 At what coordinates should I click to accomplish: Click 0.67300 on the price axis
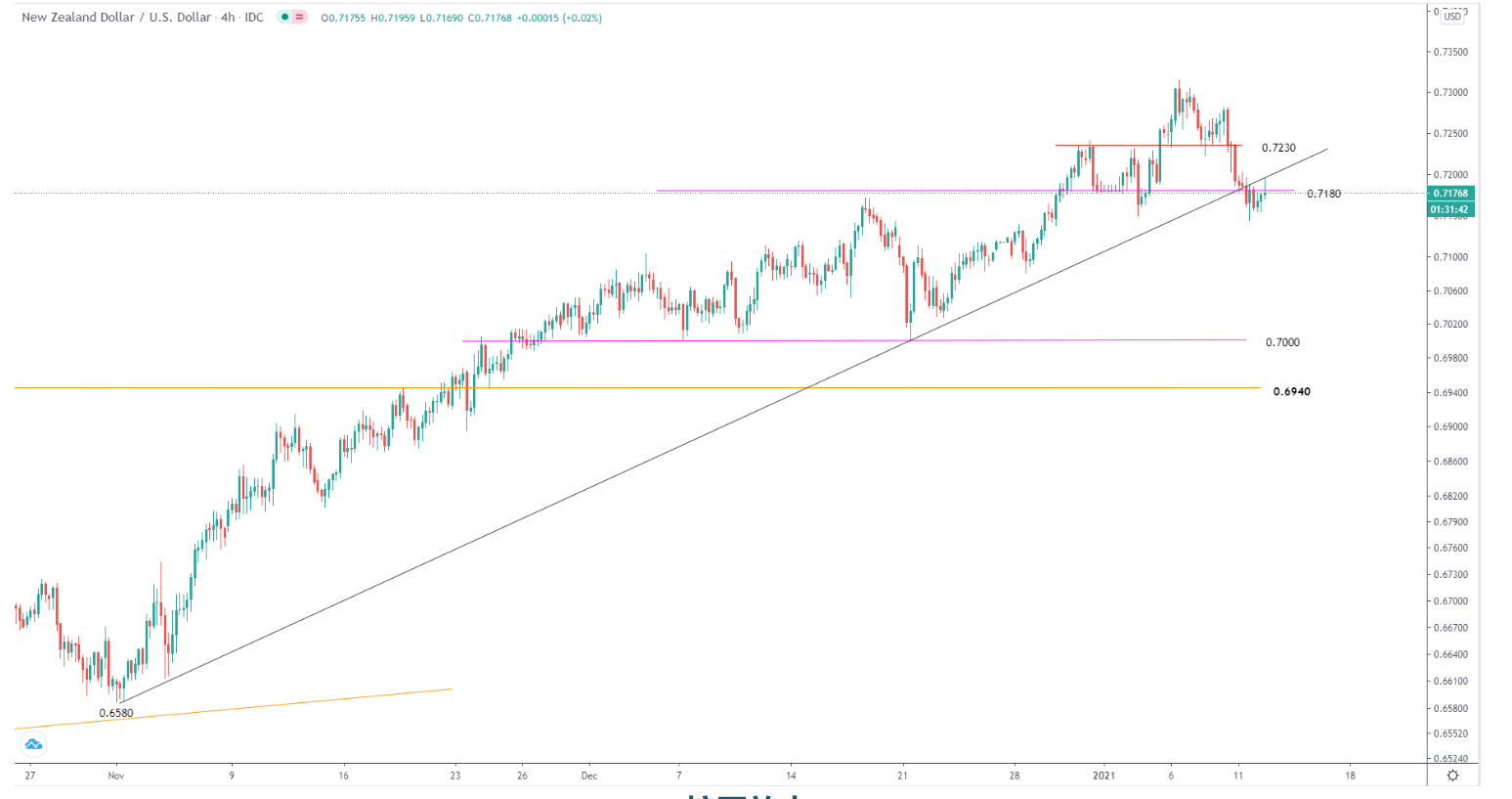[1450, 575]
